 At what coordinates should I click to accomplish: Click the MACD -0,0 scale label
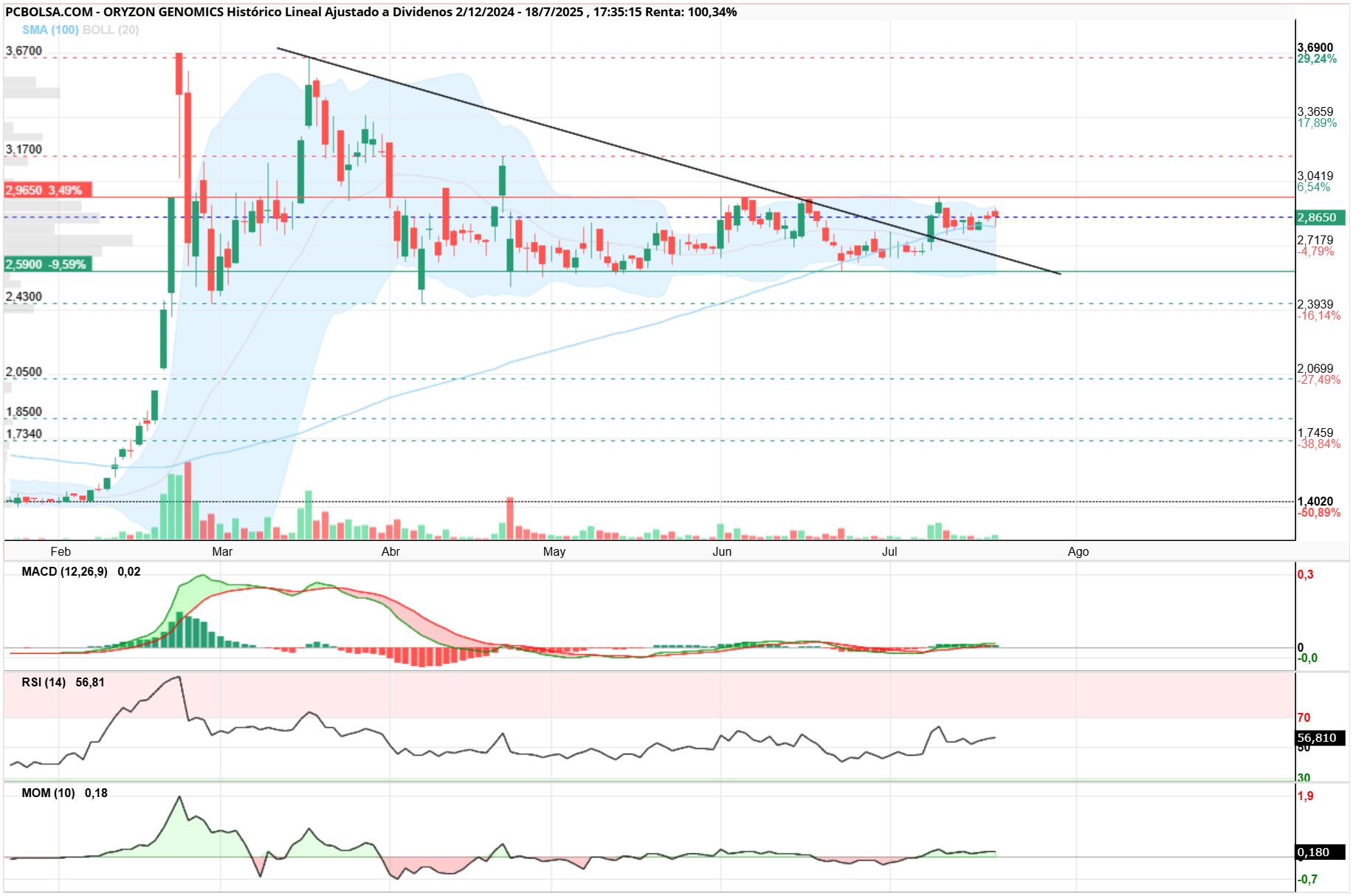click(1308, 658)
